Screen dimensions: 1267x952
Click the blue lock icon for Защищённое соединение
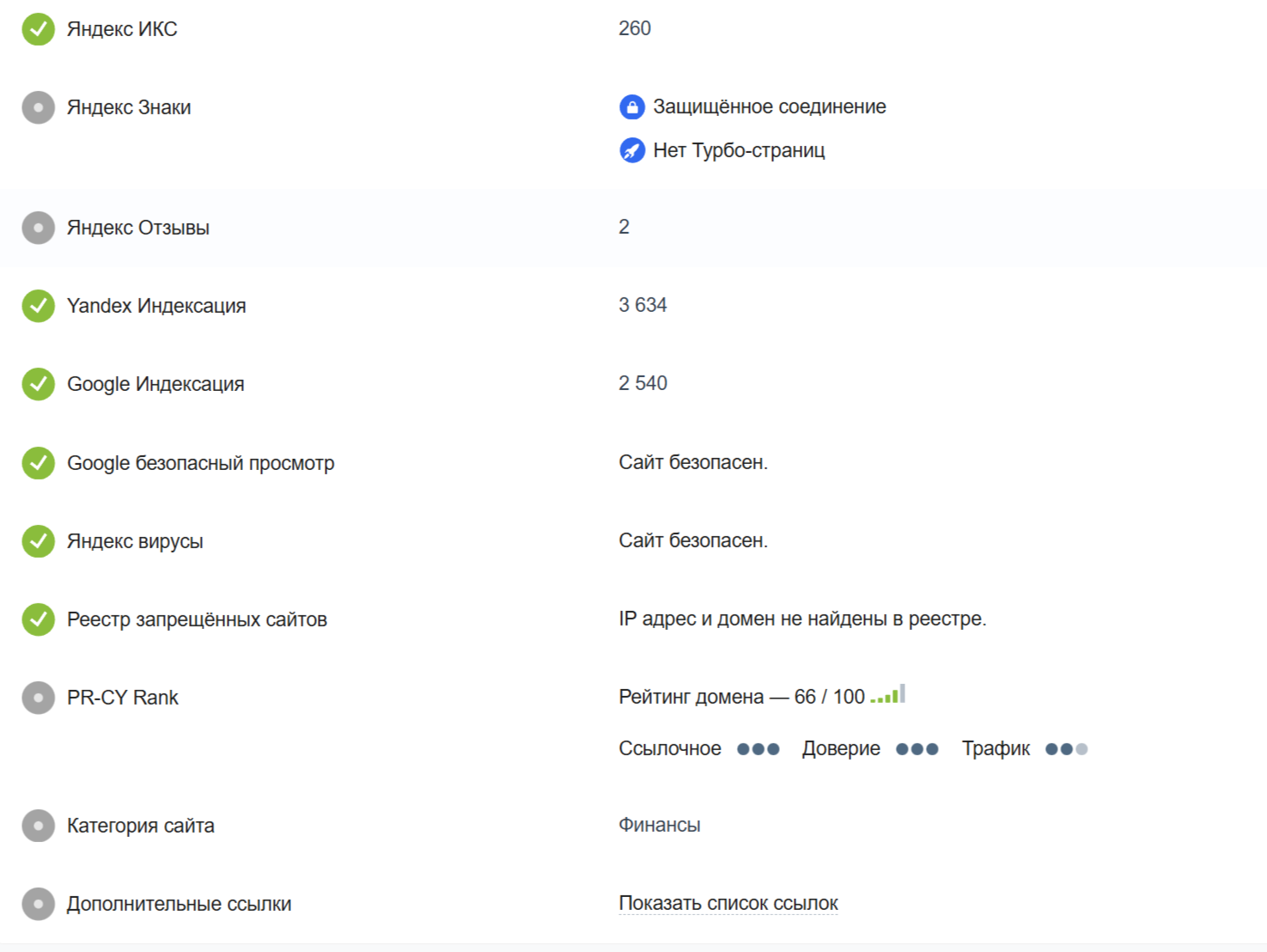click(632, 107)
